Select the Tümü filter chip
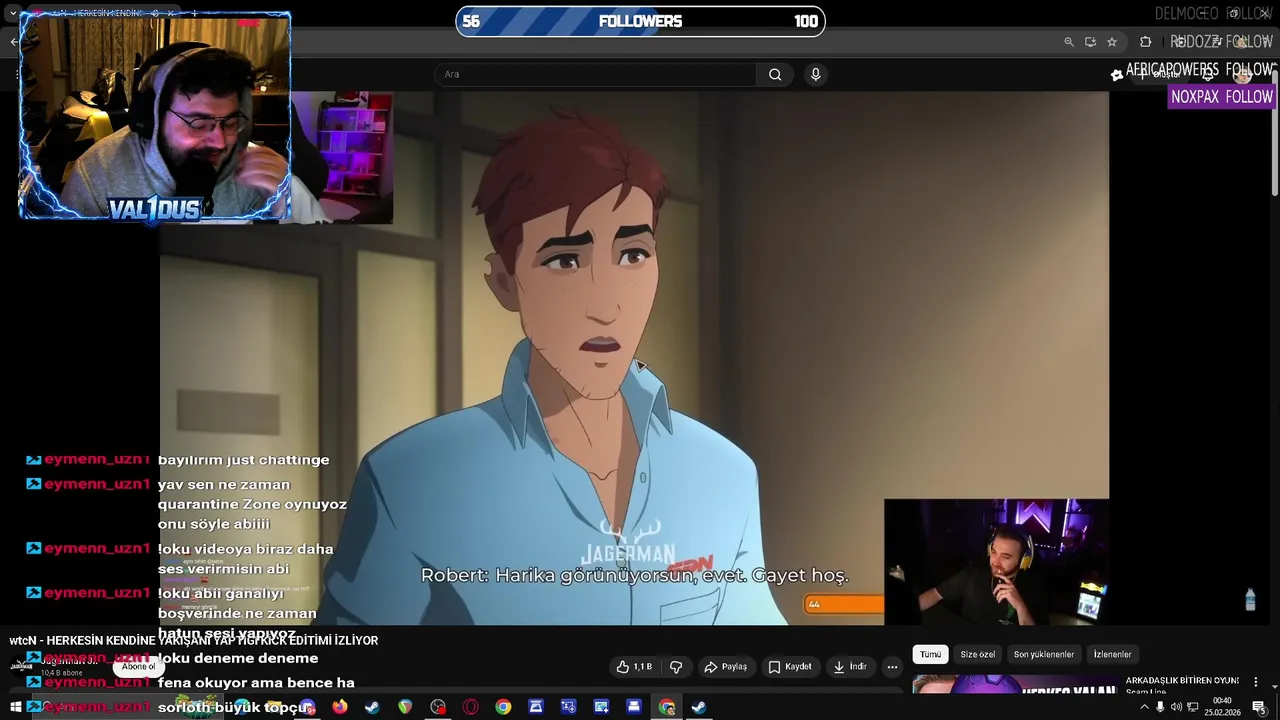1280x720 pixels. [x=930, y=654]
